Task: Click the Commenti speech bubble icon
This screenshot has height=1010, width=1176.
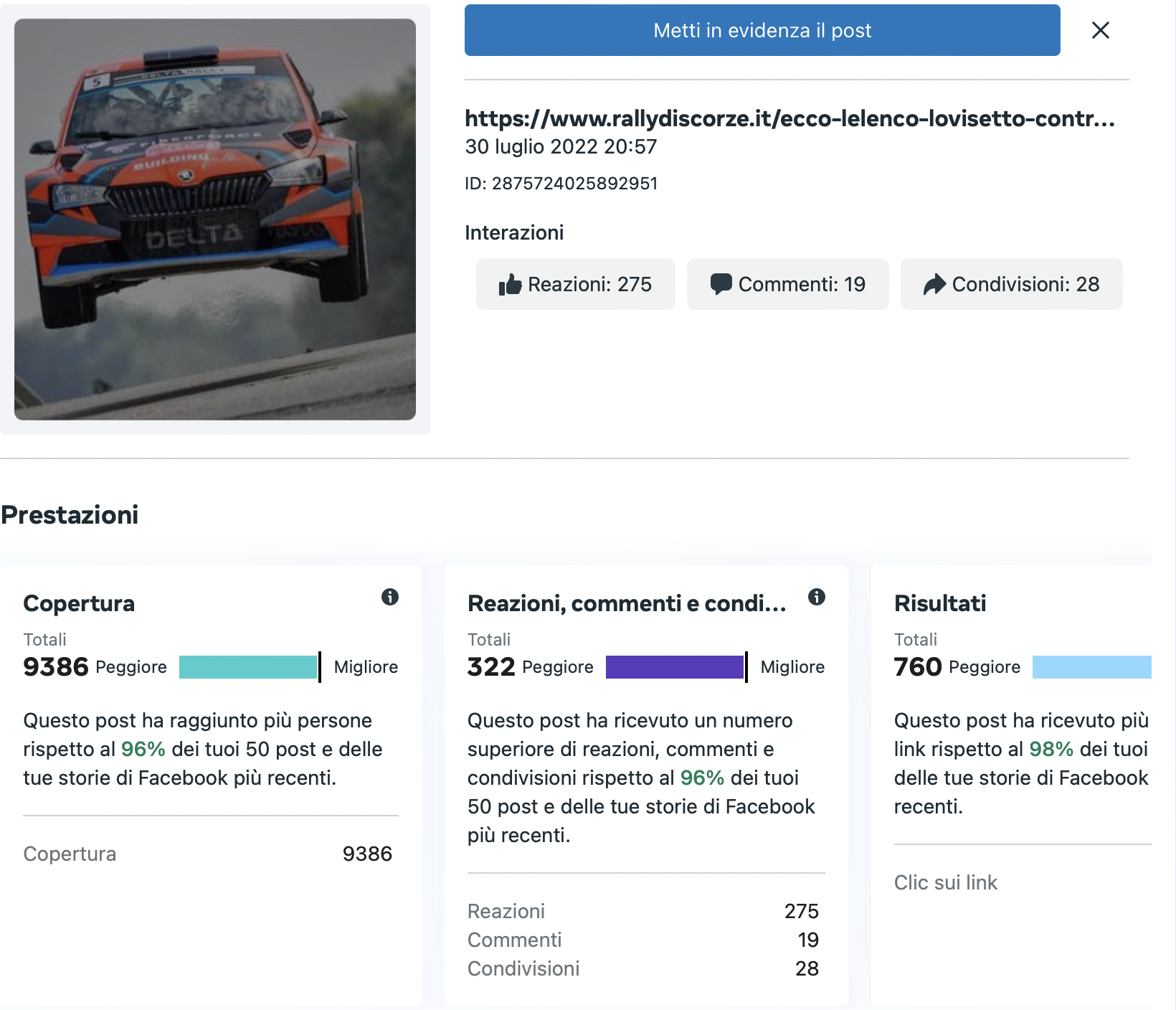Action: 721,284
